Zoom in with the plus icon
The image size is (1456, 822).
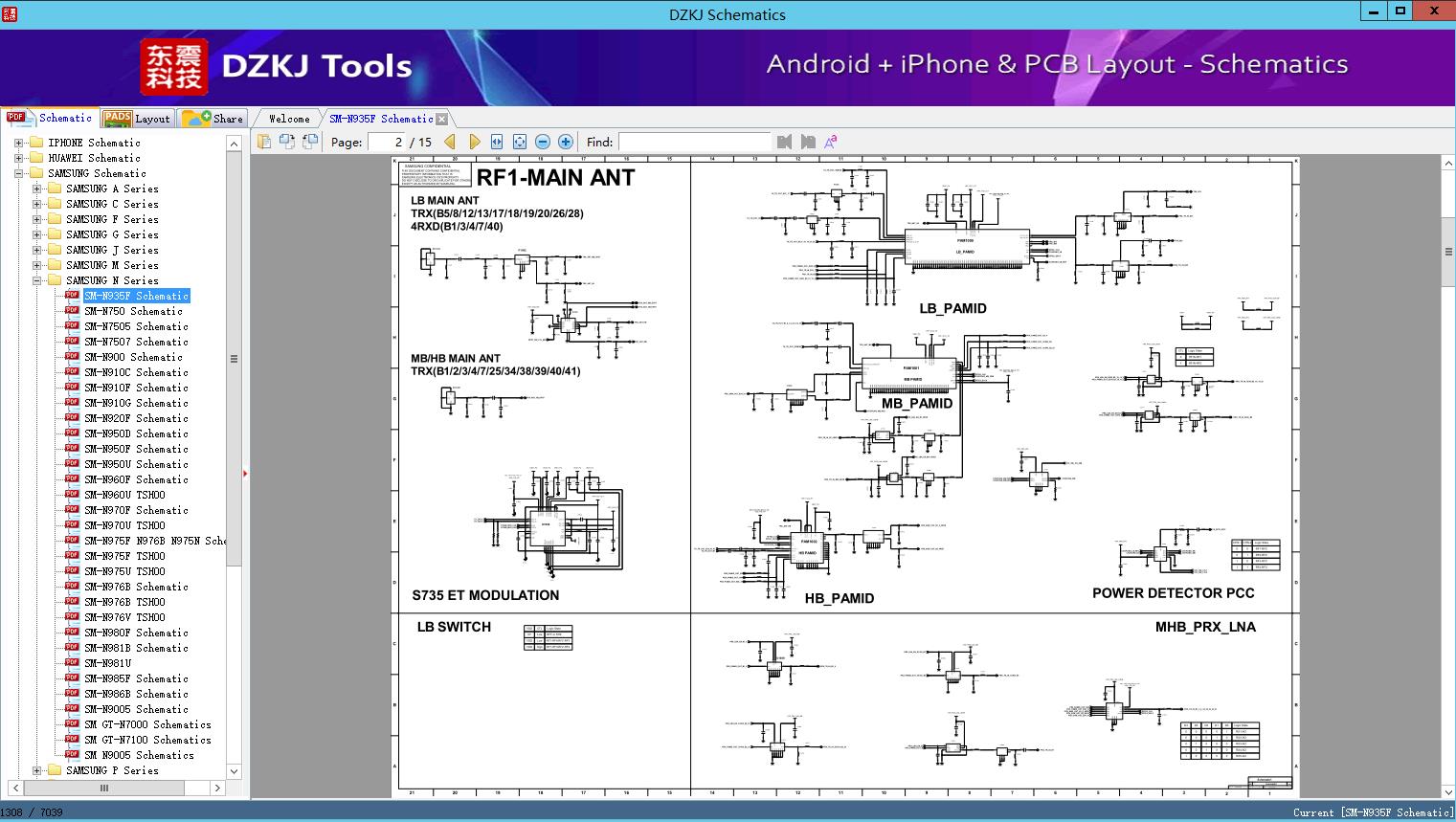click(x=566, y=142)
